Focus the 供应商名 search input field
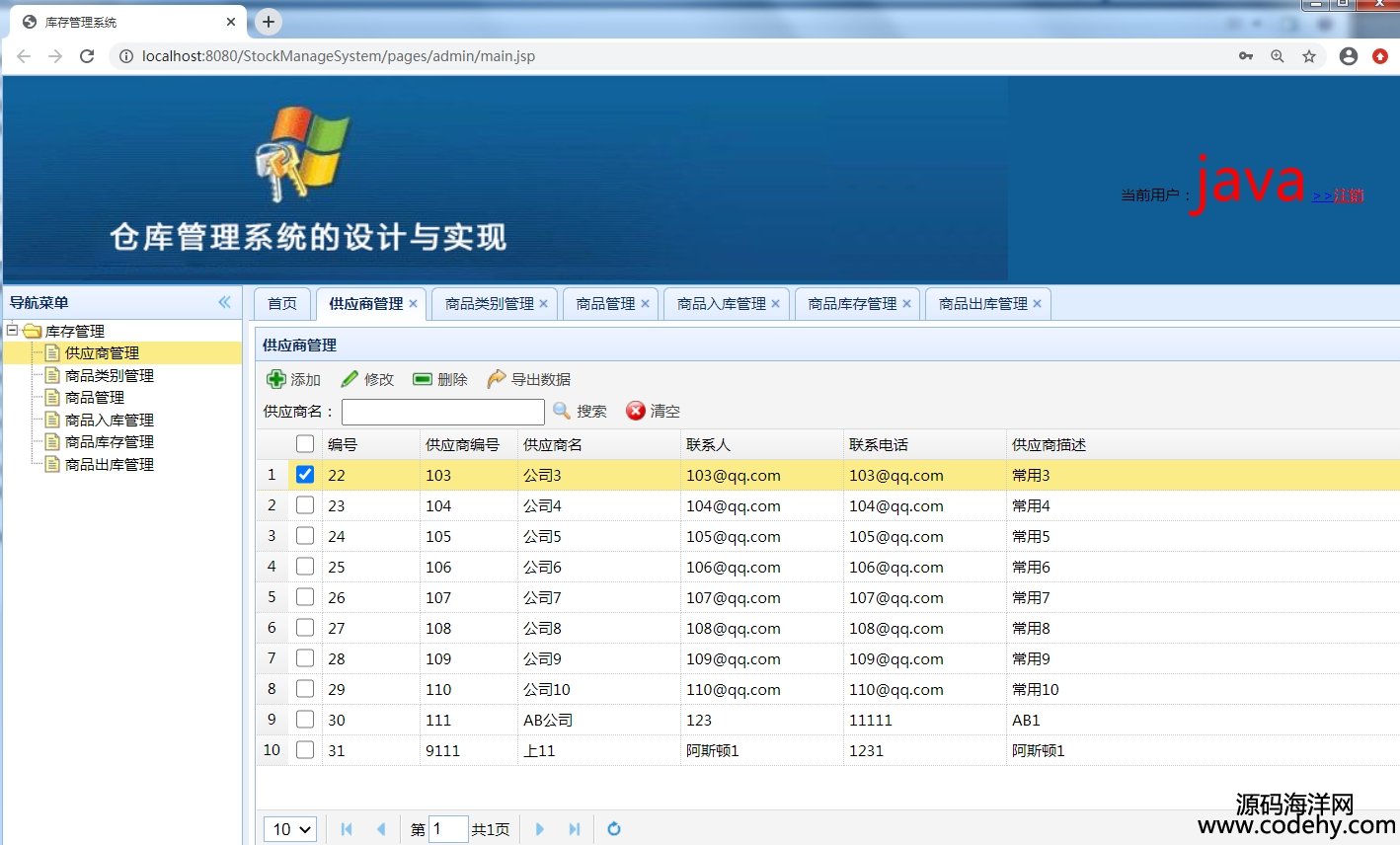 click(x=443, y=412)
